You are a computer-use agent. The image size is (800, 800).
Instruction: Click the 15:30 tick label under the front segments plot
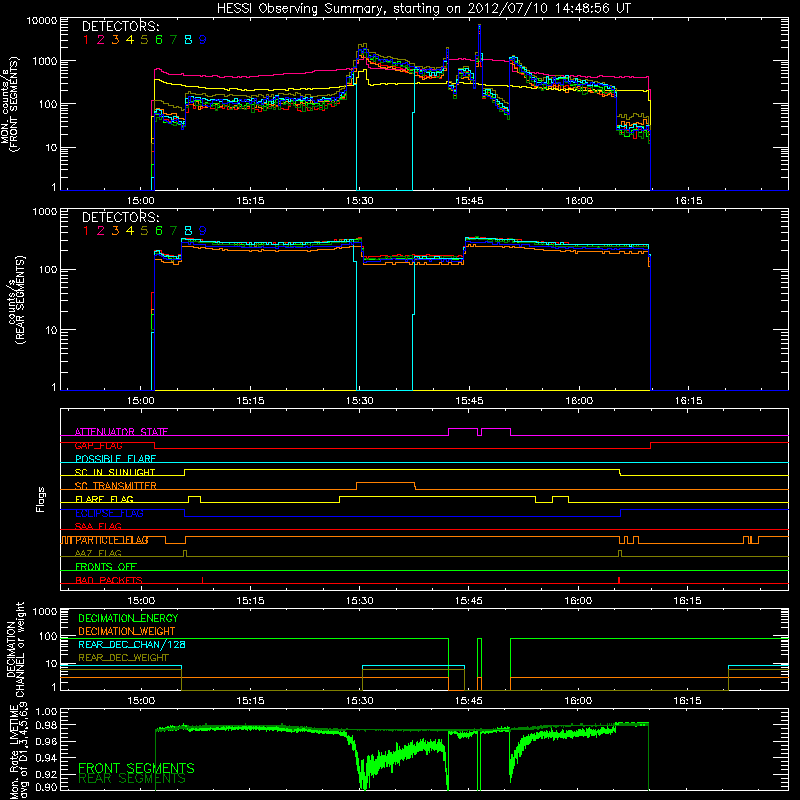(x=360, y=201)
